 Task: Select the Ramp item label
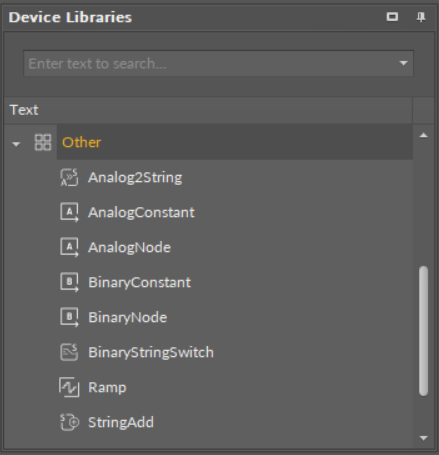pyautogui.click(x=107, y=387)
